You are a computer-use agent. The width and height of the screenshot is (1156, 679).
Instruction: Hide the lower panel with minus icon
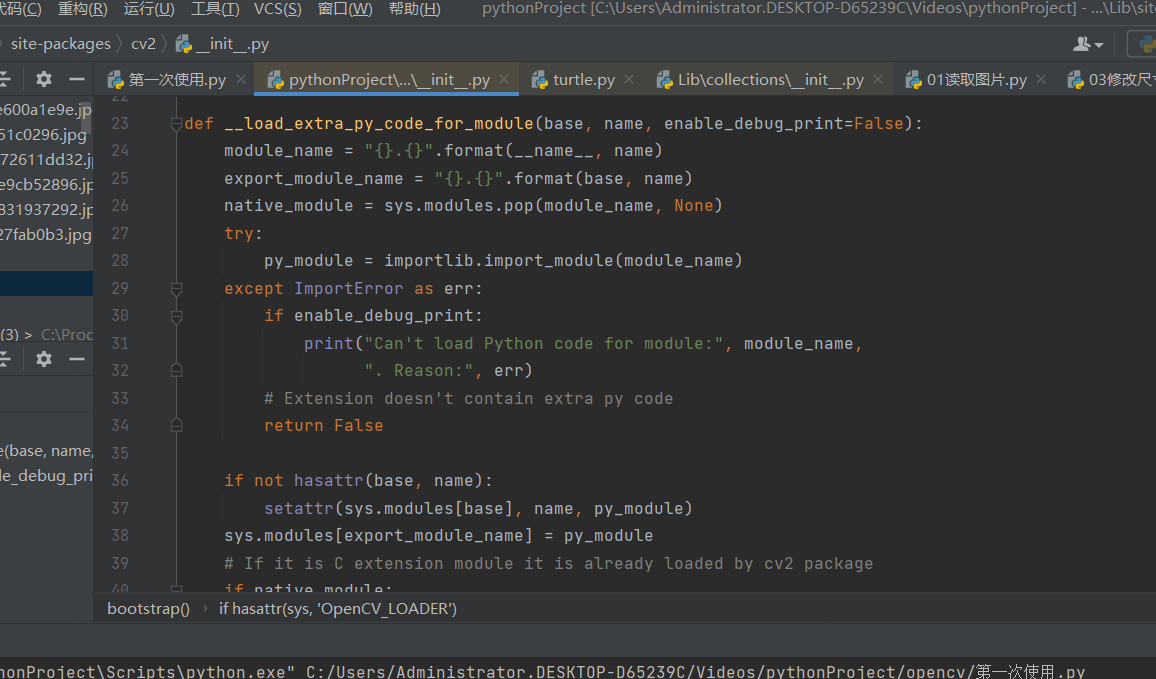pos(77,359)
